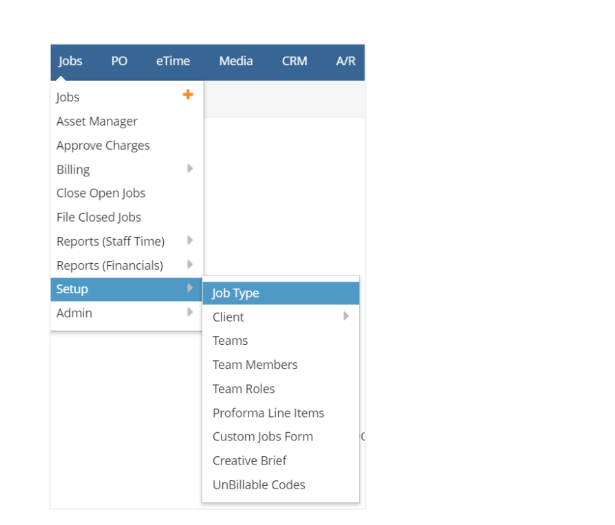Screen dimensions: 615x525
Task: Open the Media menu
Action: coord(236,61)
